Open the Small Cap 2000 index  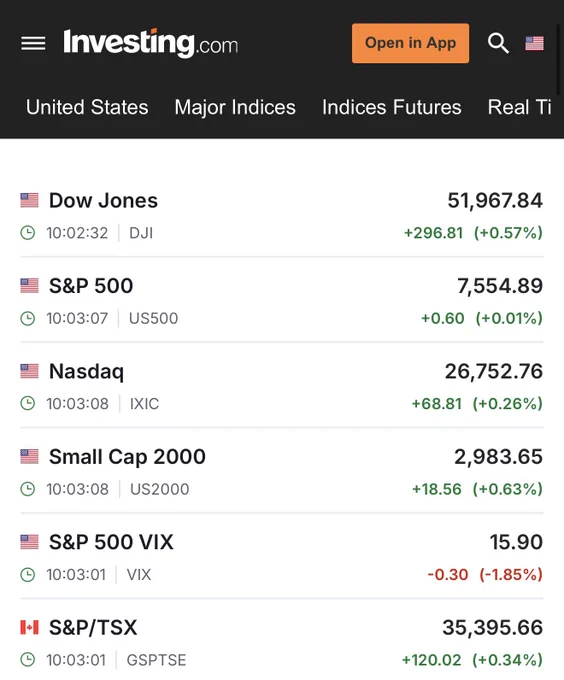coord(127,457)
